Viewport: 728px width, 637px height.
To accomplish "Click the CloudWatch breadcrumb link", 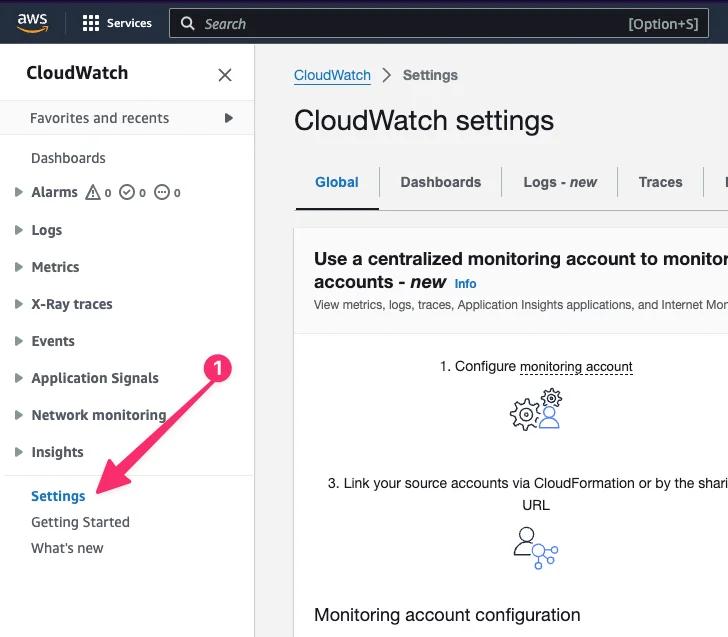I will [332, 75].
